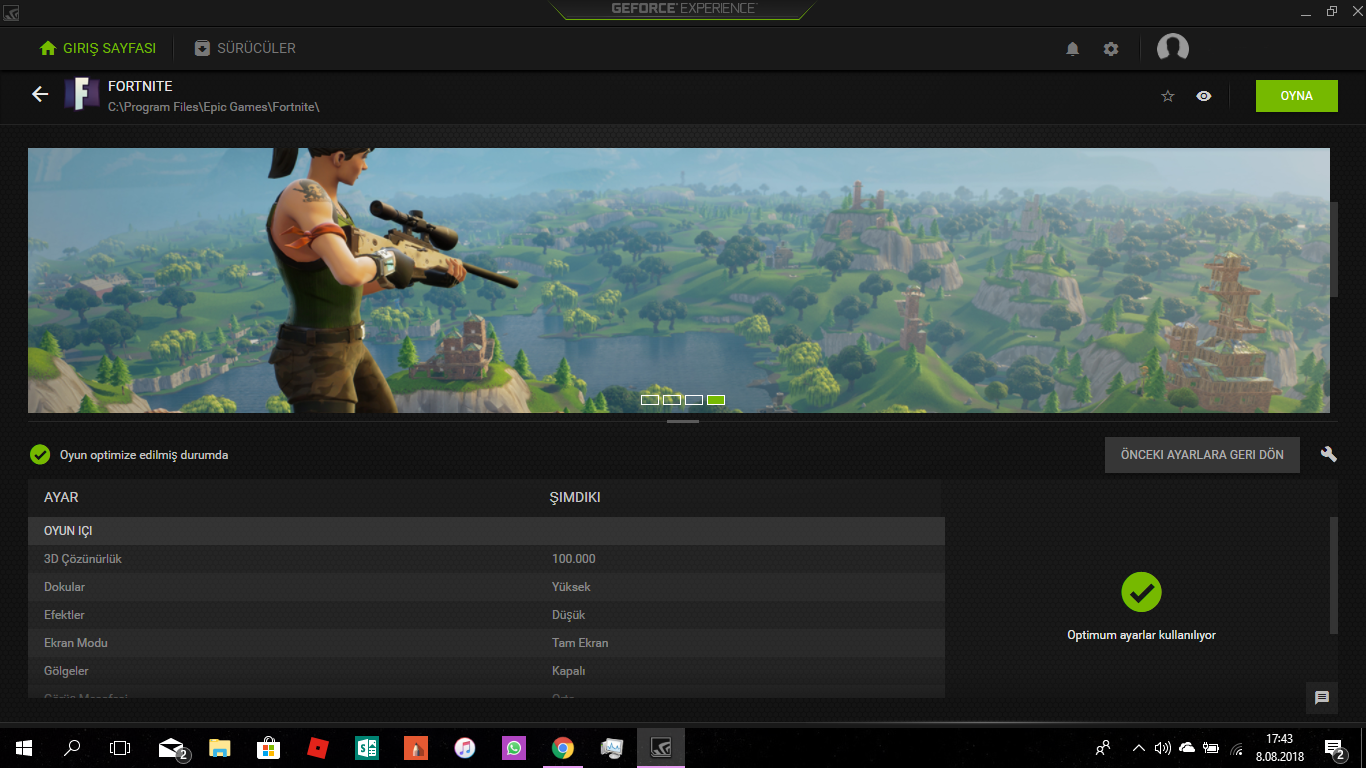Click the Oyun optimize edilmiş durumda status
Screen dimensions: 1366x768
[x=144, y=455]
